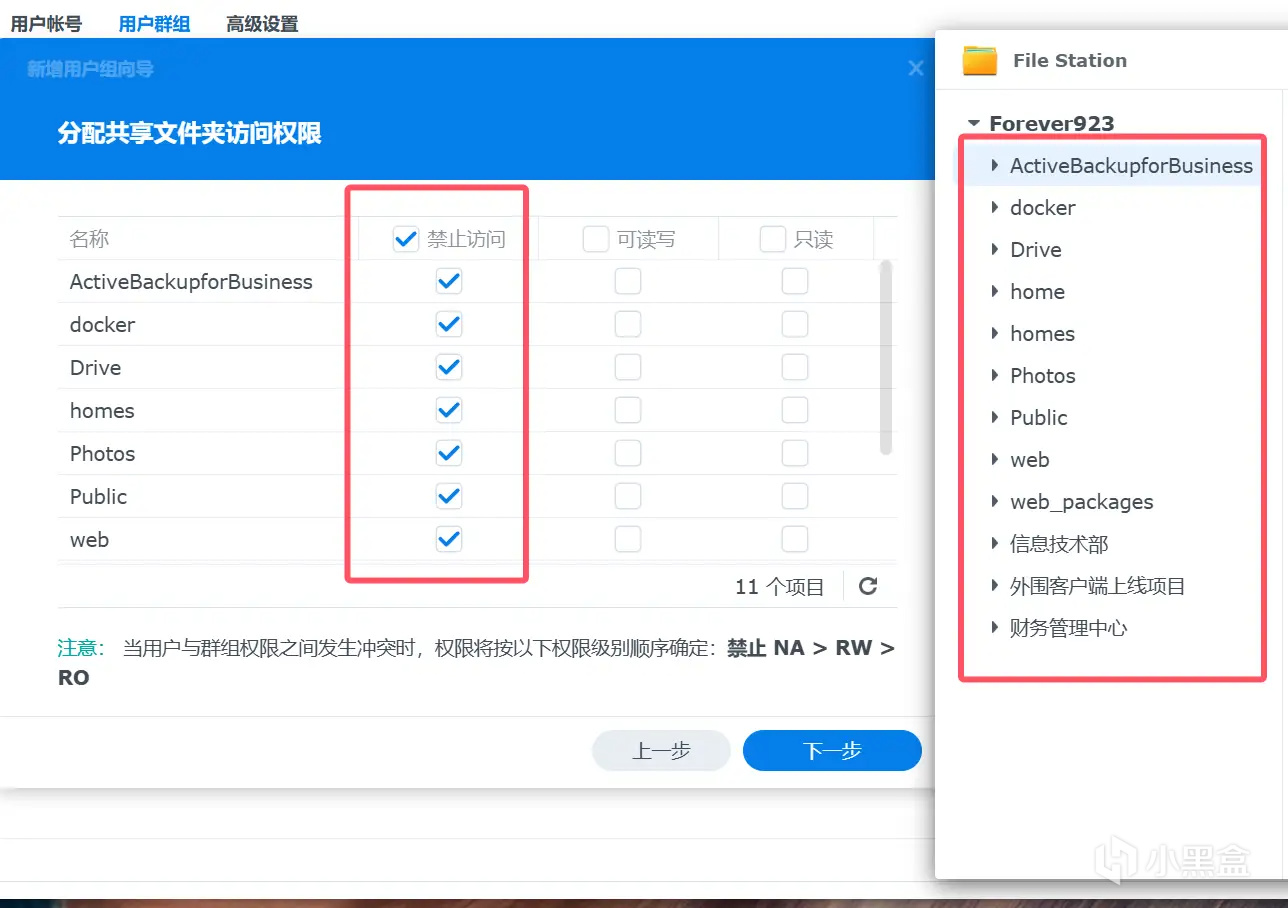Close the new user group wizard

[x=915, y=68]
